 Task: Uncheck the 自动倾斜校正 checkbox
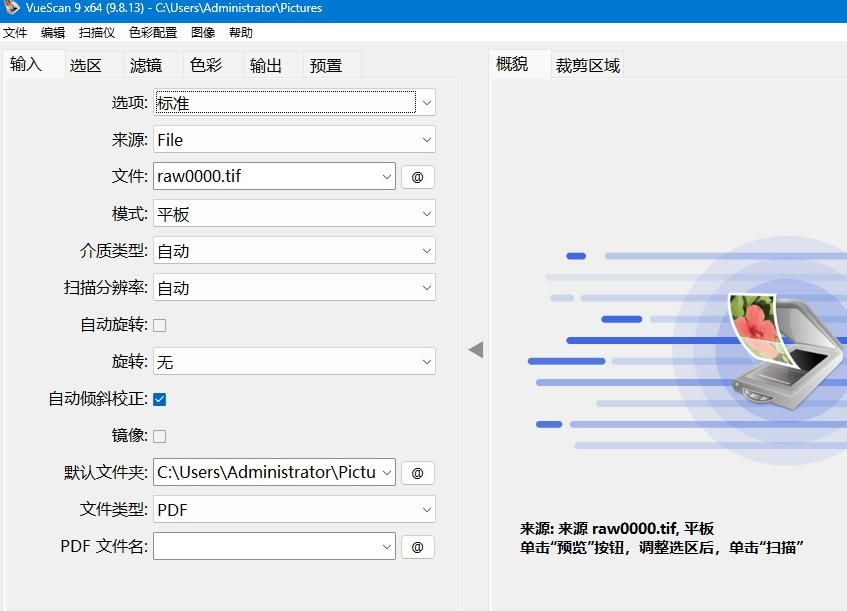(160, 399)
